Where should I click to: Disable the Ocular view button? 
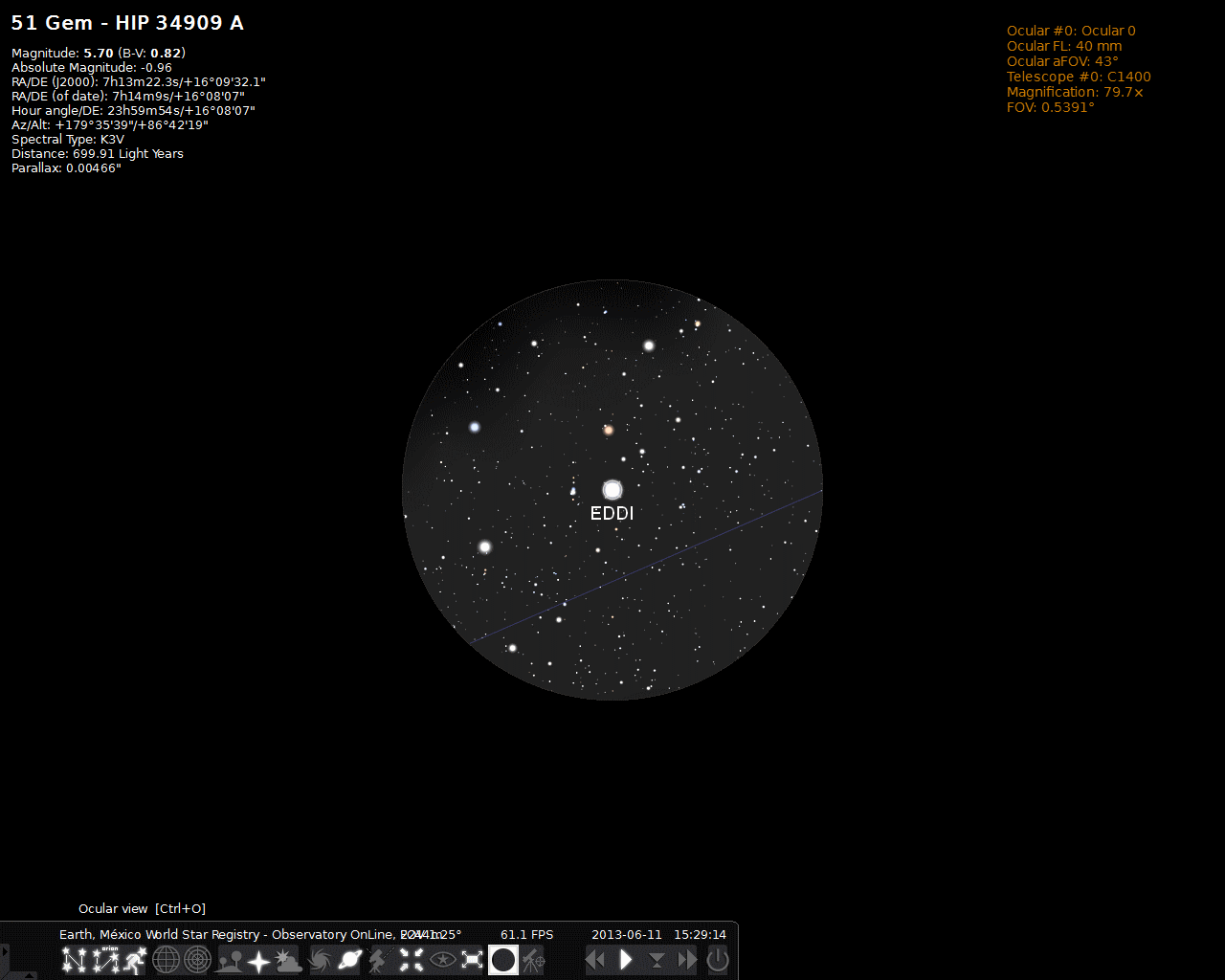point(503,960)
